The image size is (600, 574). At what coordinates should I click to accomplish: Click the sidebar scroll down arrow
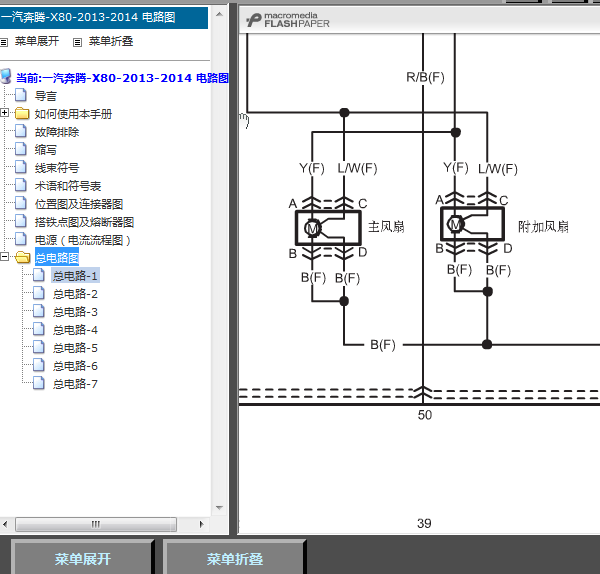219,508
